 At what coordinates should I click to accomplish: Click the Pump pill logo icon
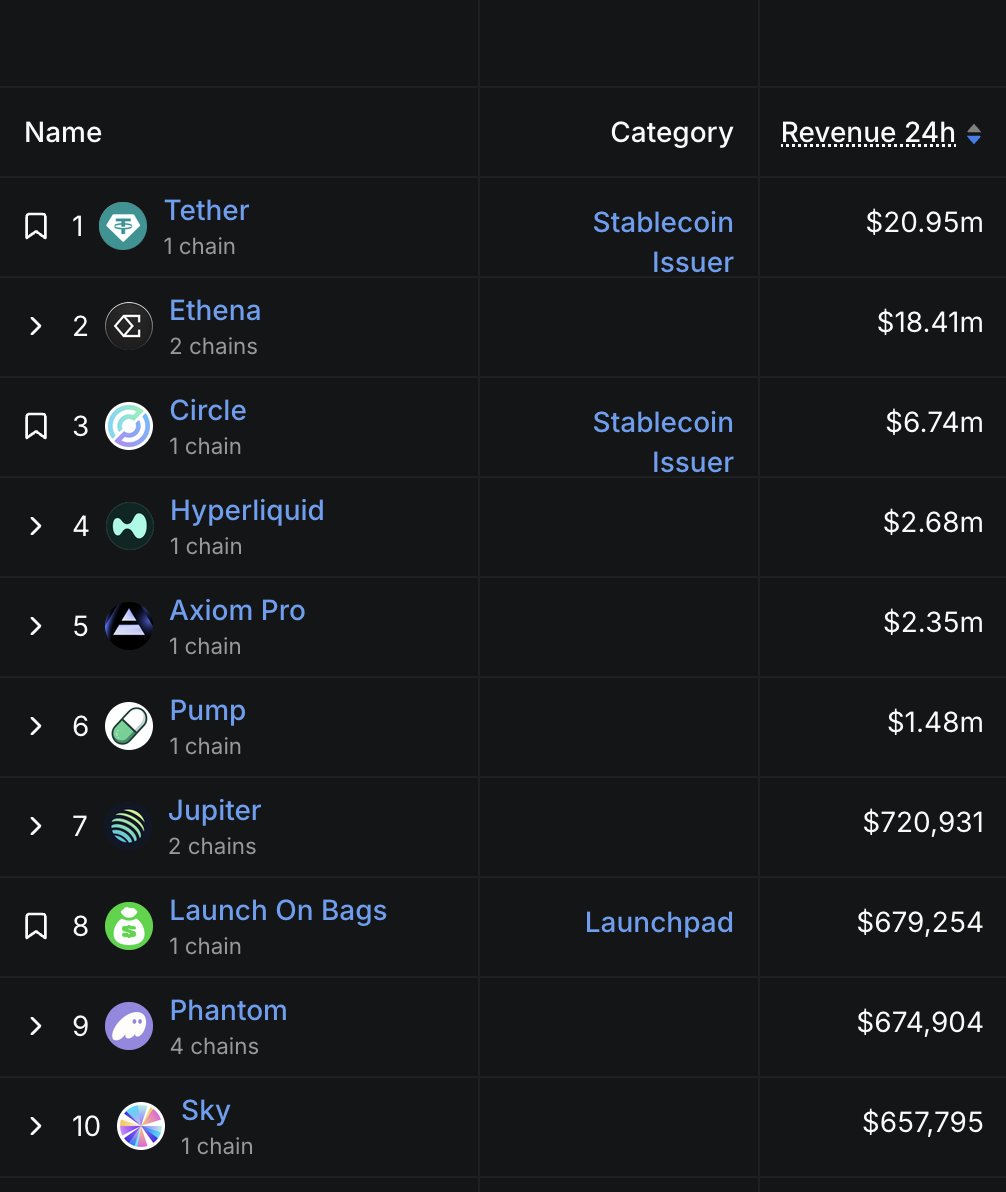coord(129,726)
